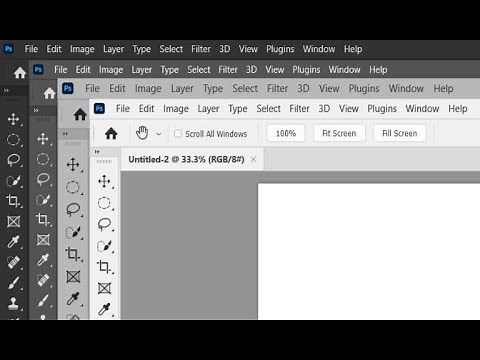Choose the Clone Stamp in the darkest-theme toolbar

coord(13,303)
